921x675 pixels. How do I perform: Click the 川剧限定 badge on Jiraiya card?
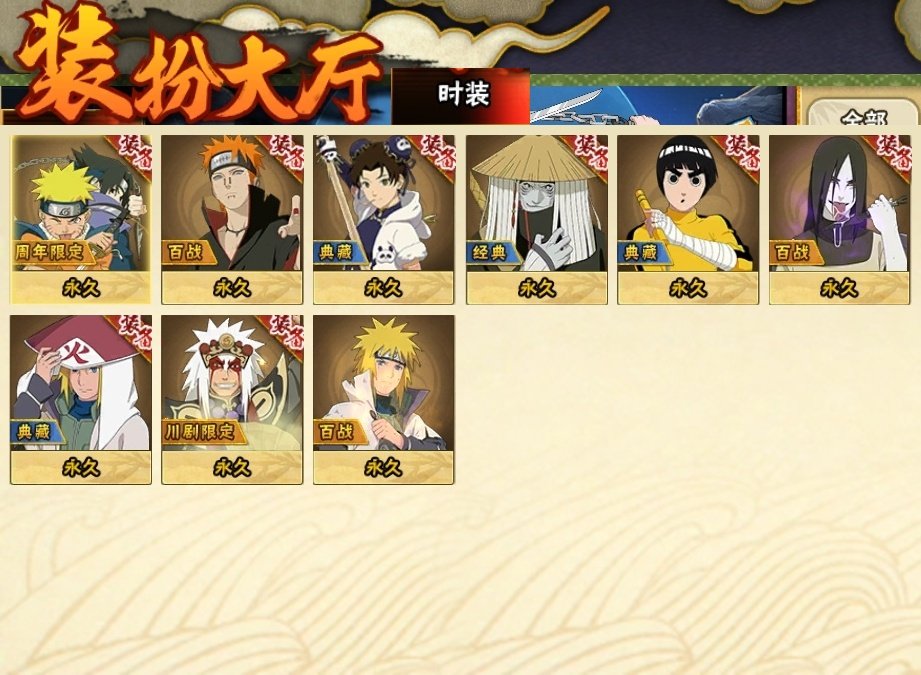pyautogui.click(x=200, y=432)
